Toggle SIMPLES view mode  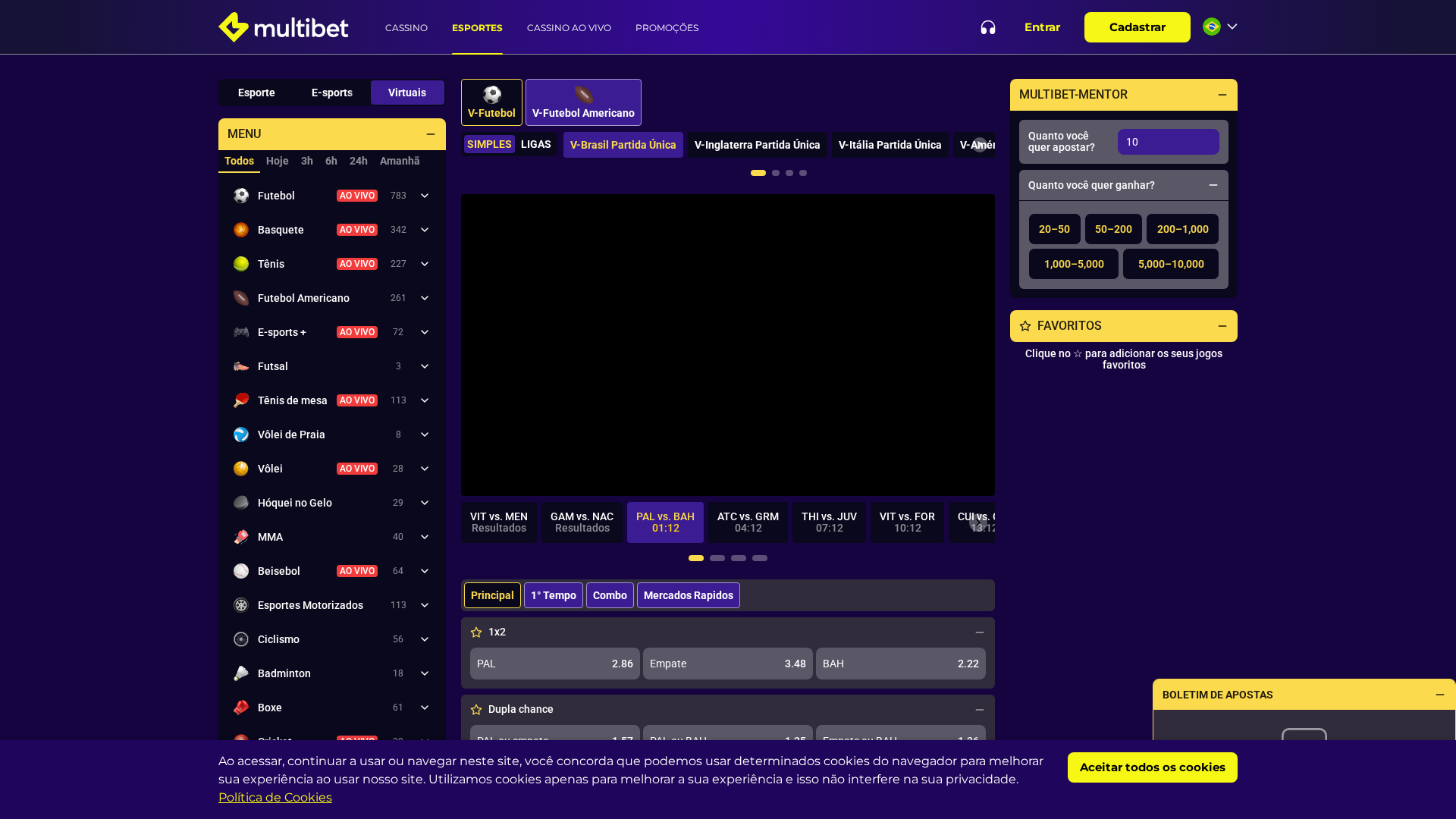click(x=489, y=144)
